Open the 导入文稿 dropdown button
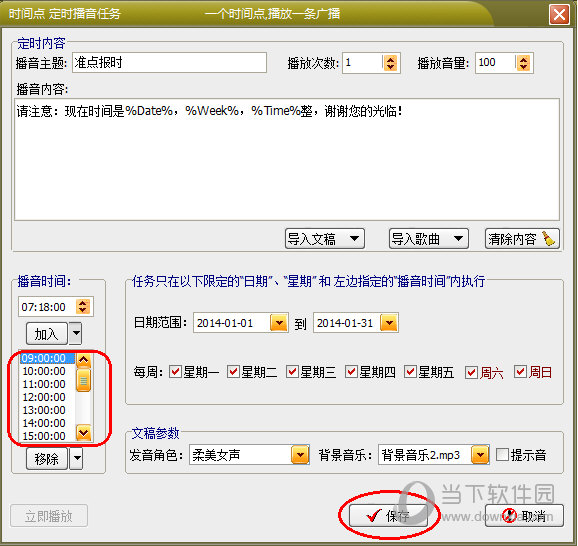The height and width of the screenshot is (546, 578). pyautogui.click(x=325, y=239)
